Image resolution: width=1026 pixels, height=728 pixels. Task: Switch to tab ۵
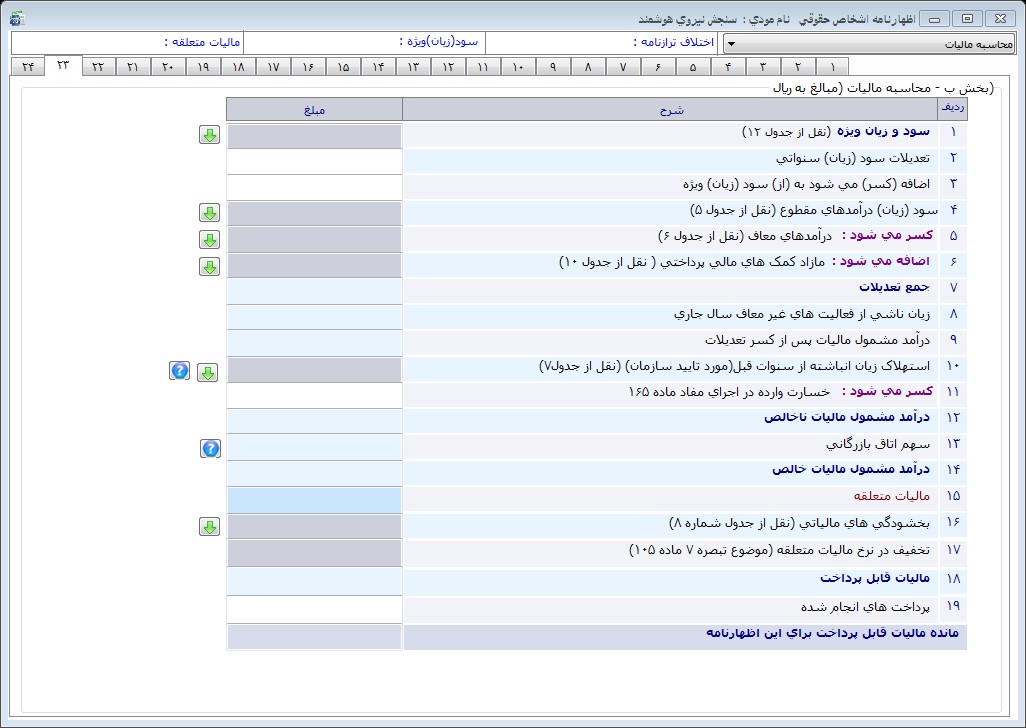tap(693, 67)
